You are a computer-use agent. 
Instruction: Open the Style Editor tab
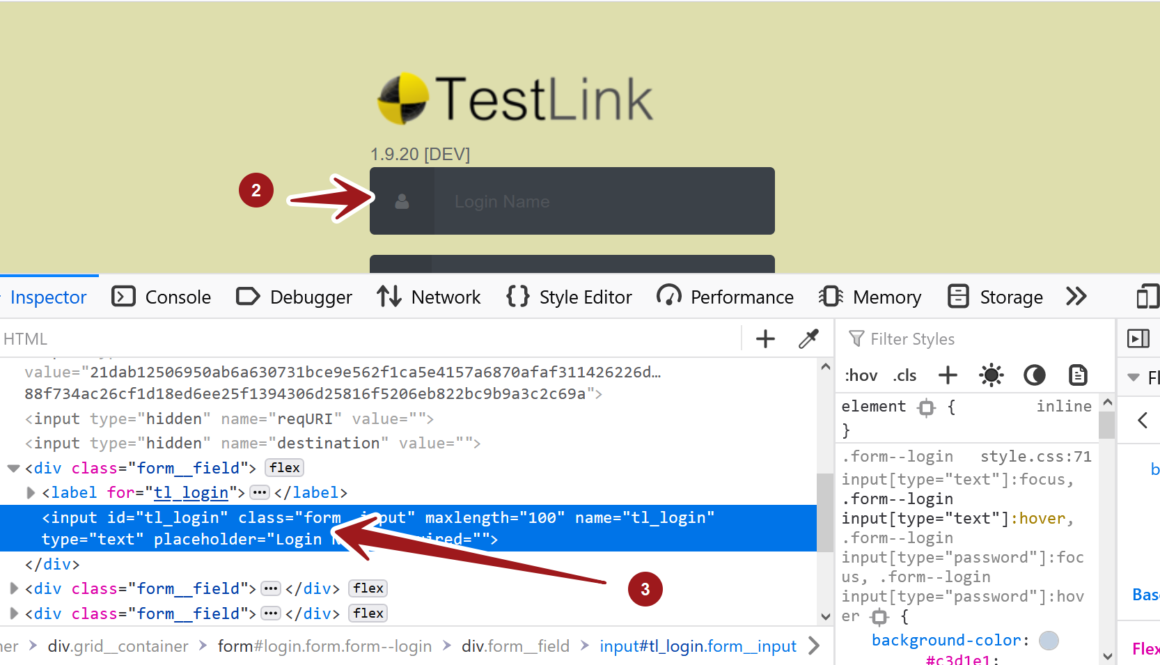[569, 297]
